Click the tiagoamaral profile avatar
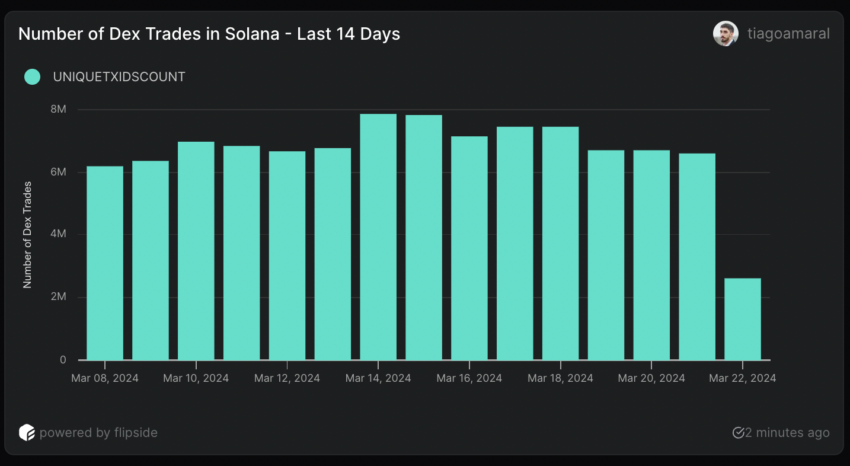 pyautogui.click(x=725, y=33)
